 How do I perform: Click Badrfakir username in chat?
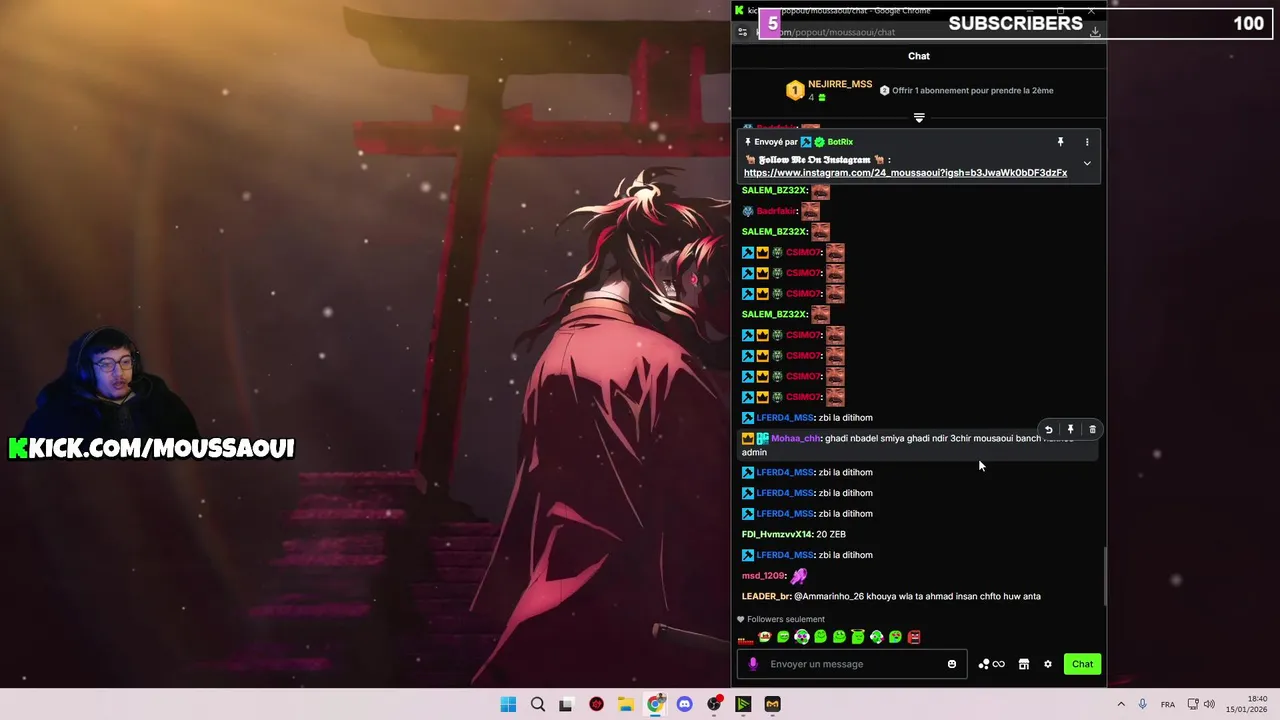[776, 211]
